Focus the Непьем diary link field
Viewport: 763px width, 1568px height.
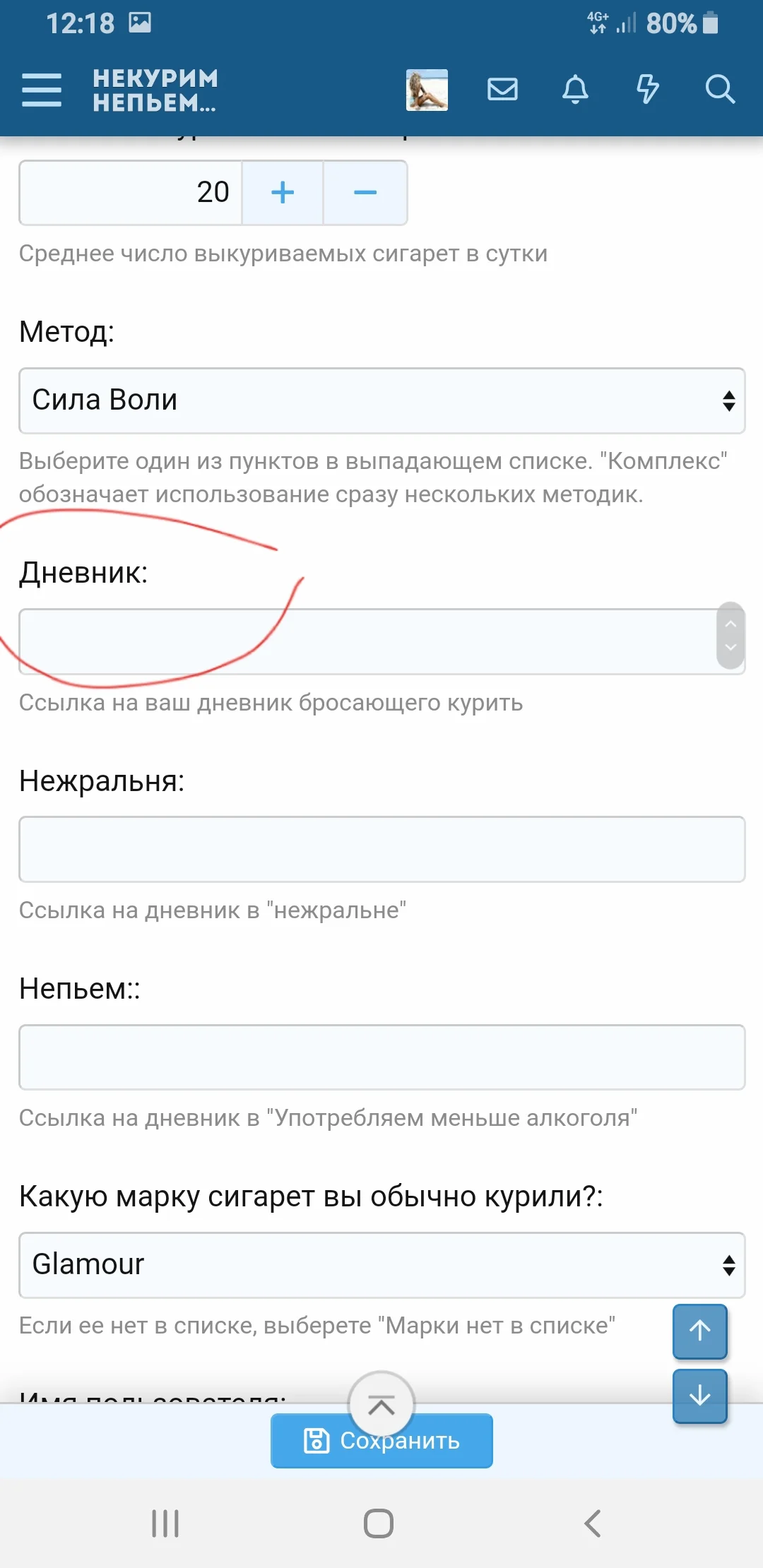(x=381, y=1057)
